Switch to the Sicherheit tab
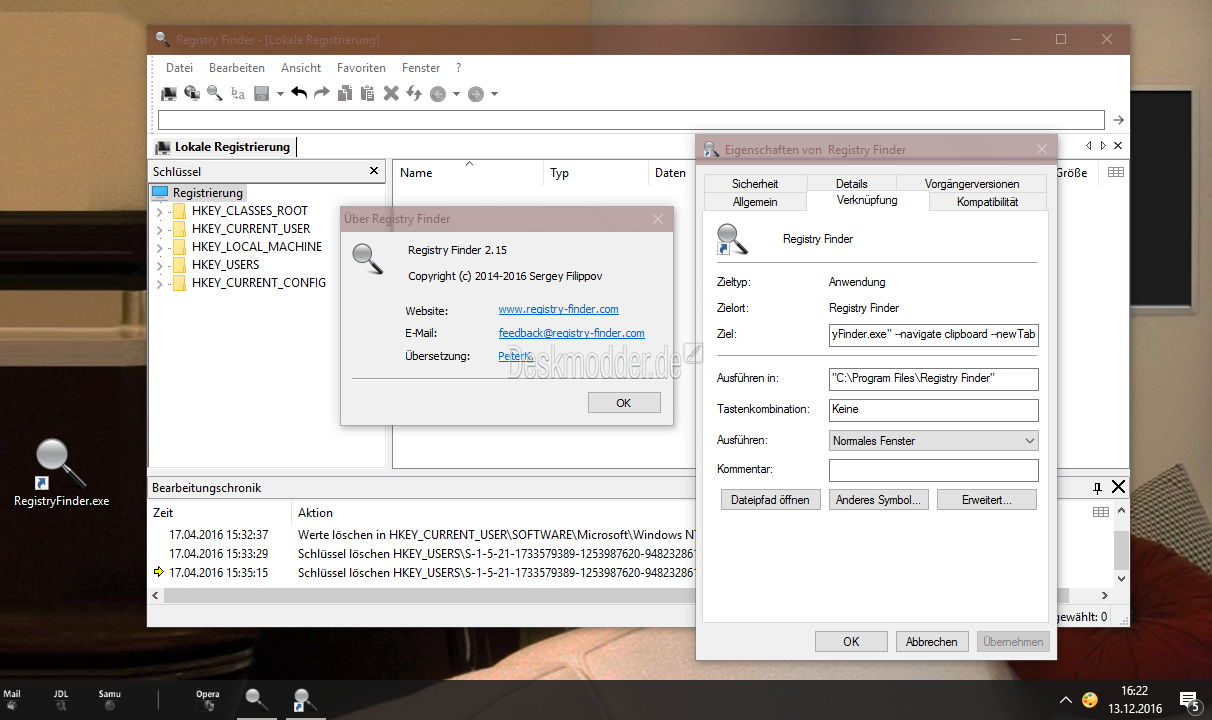Viewport: 1212px width, 720px height. coord(755,184)
